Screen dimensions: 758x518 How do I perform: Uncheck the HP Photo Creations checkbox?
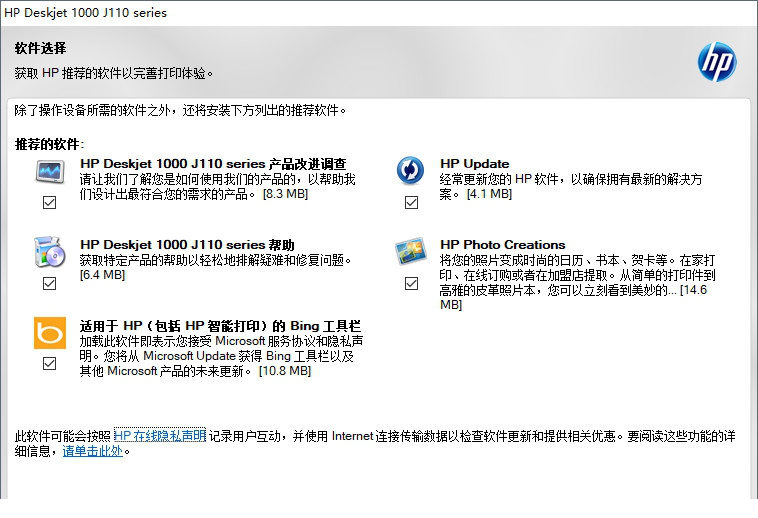[x=411, y=283]
